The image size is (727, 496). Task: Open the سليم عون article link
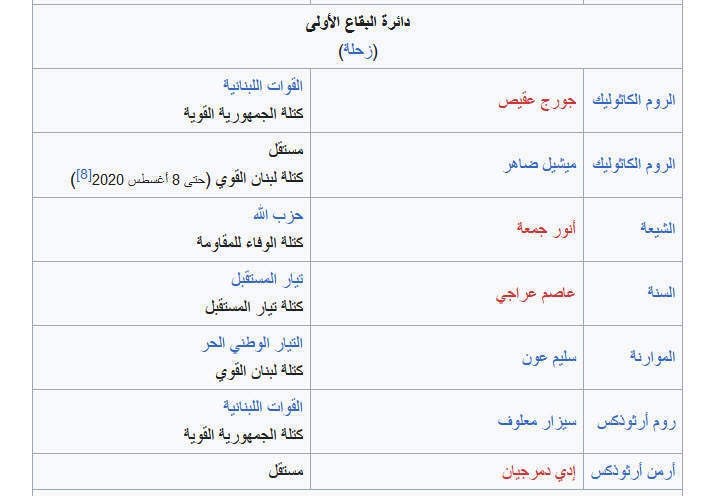tap(549, 357)
